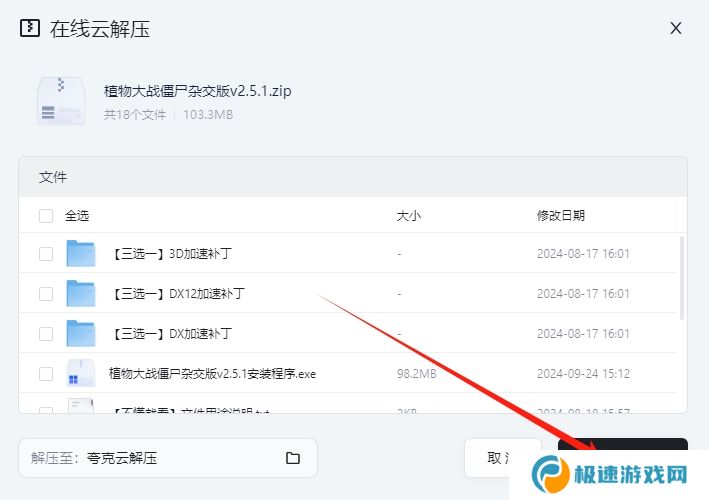Click the zip filename 植物大战僵尸杂交版v2.5.1.zip
Viewport: 709px width, 500px height.
pos(198,91)
